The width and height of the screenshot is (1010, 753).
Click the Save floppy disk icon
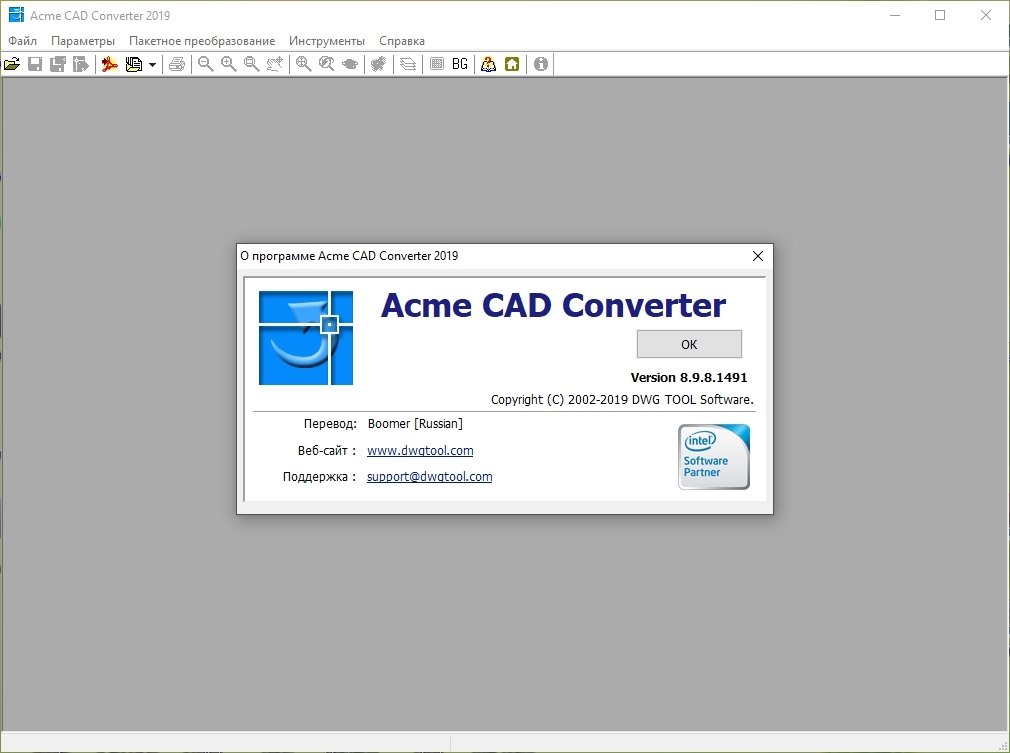click(x=35, y=64)
